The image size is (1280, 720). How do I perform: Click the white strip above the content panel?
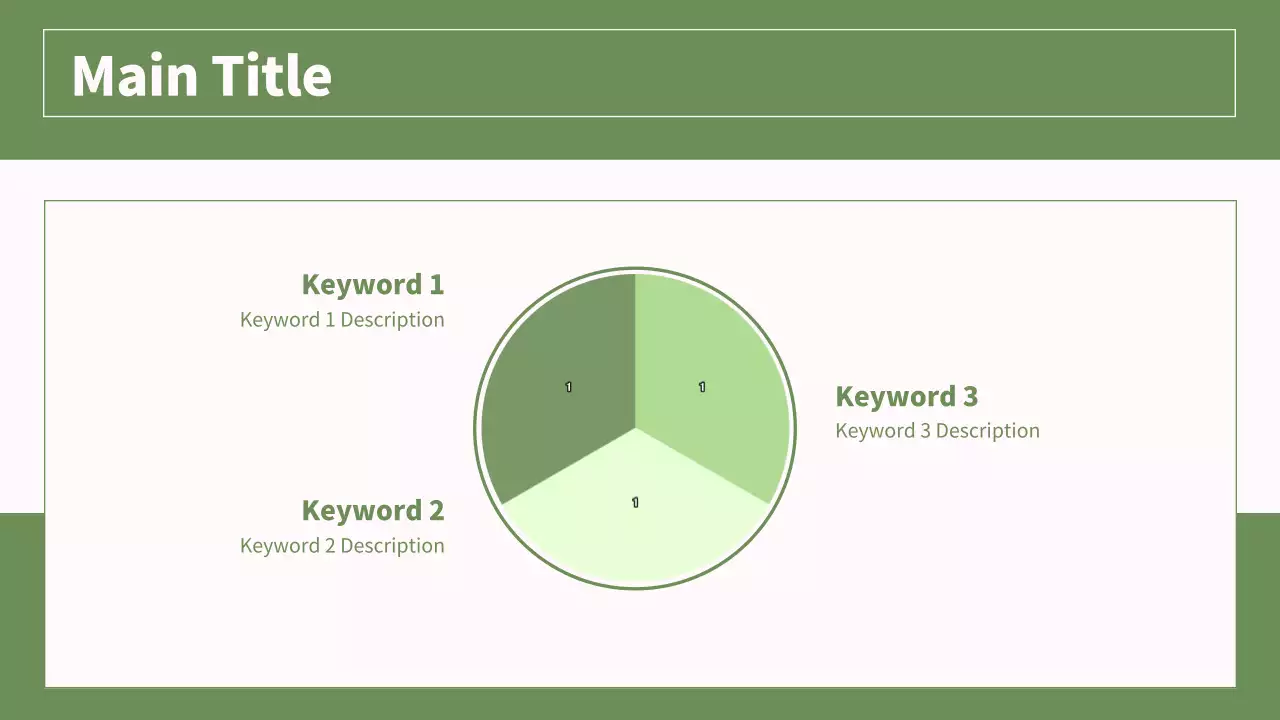pos(640,180)
